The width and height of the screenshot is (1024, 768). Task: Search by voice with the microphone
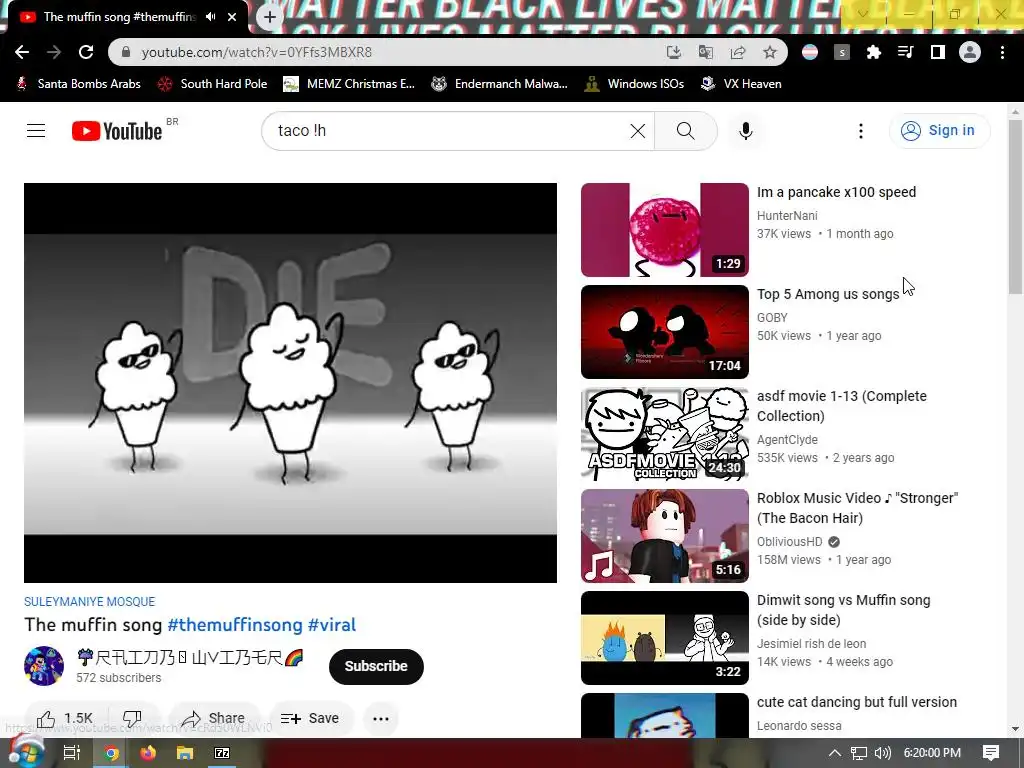tap(746, 131)
